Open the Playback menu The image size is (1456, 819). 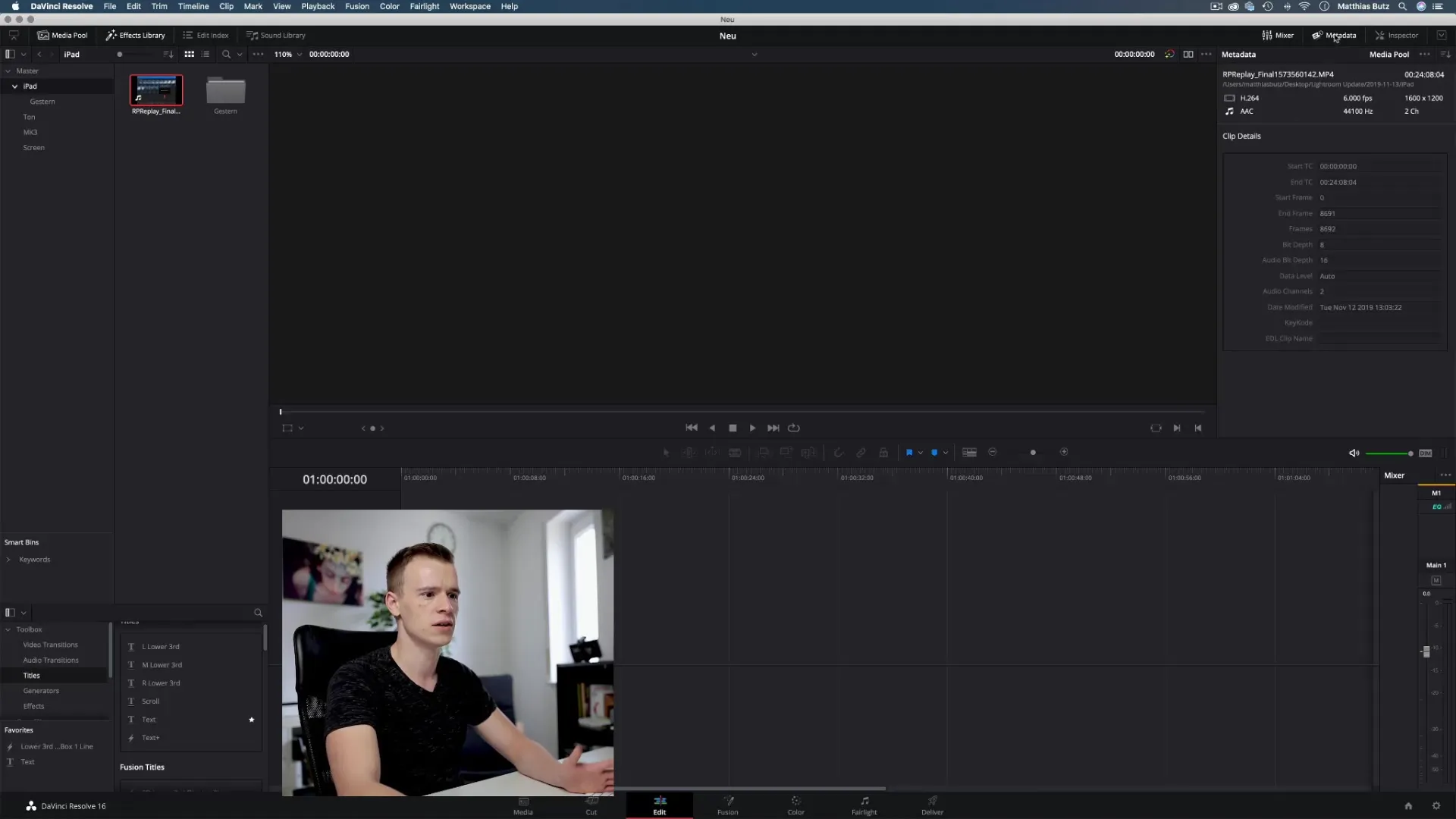(x=318, y=6)
